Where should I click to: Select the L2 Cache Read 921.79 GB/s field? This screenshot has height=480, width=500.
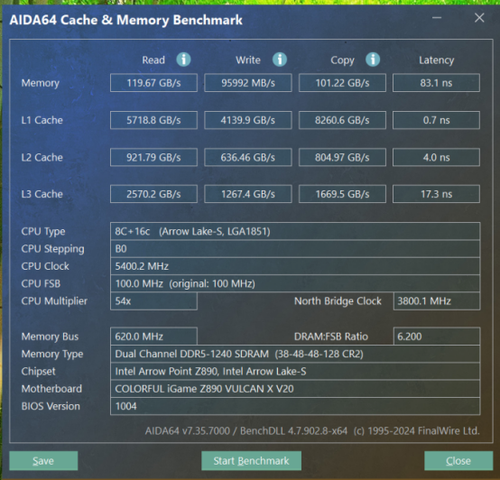154,157
